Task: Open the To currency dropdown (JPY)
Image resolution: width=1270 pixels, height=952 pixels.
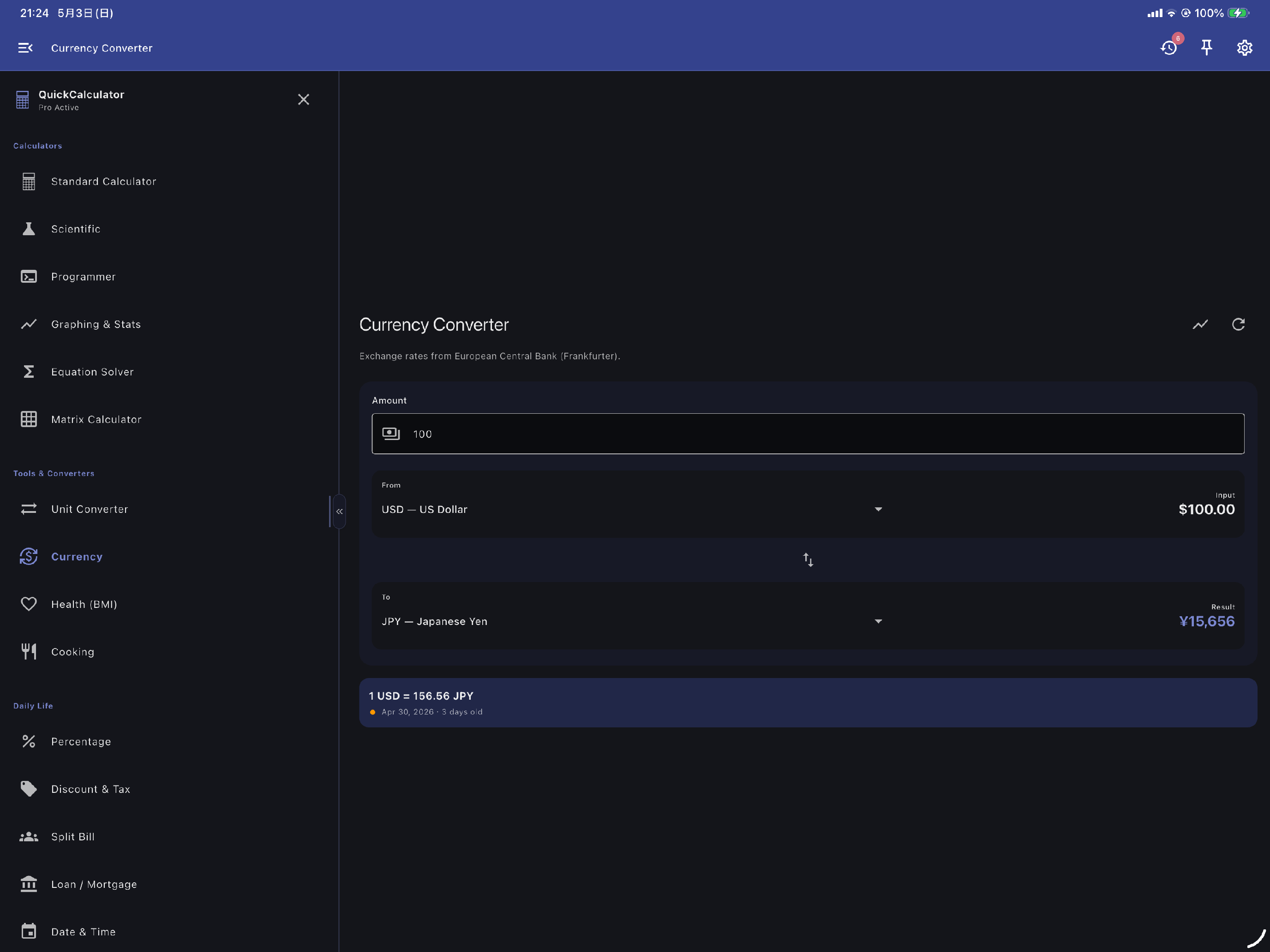Action: click(x=632, y=621)
